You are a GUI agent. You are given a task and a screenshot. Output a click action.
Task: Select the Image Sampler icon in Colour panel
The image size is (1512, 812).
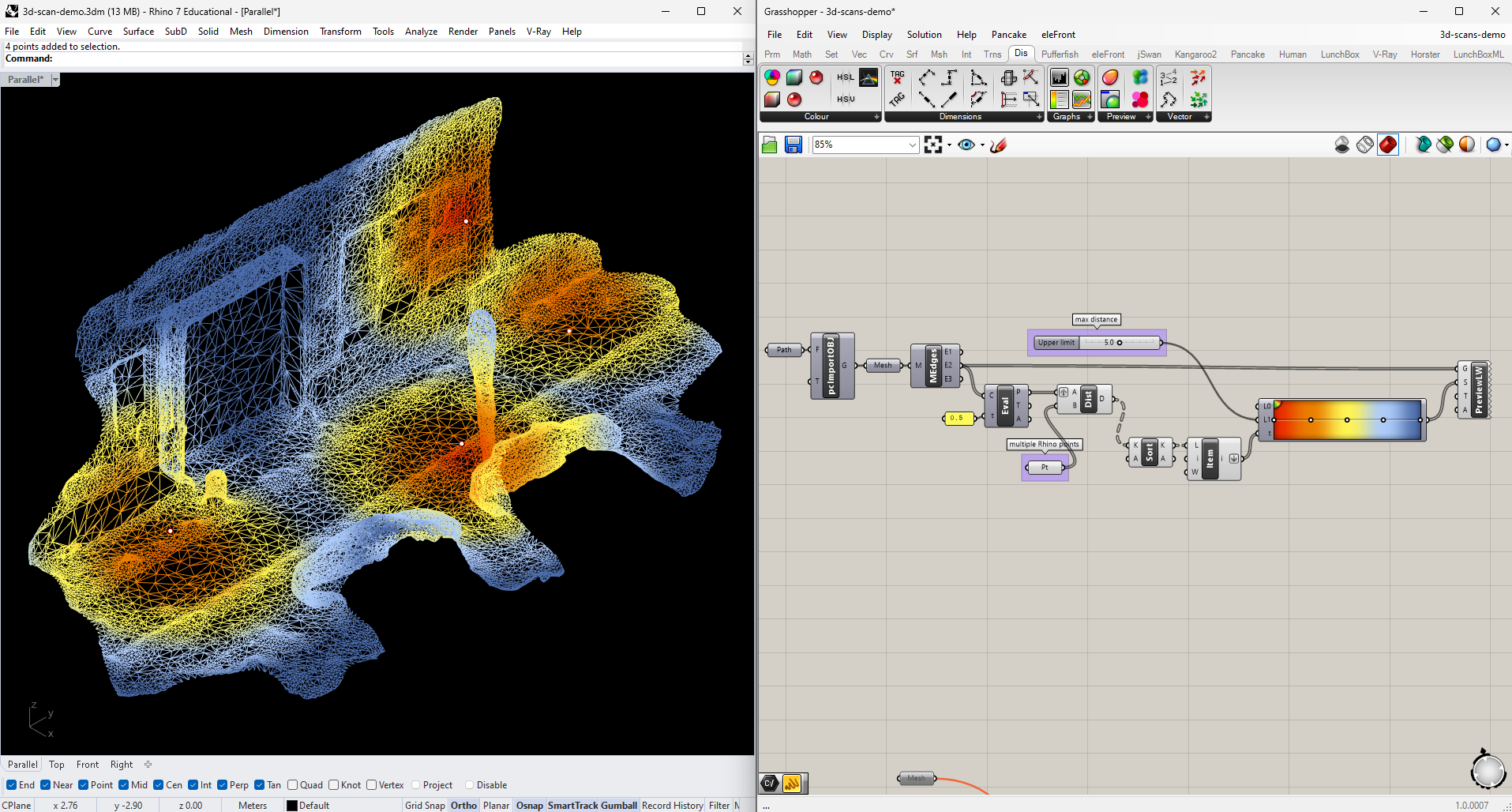pyautogui.click(x=868, y=77)
